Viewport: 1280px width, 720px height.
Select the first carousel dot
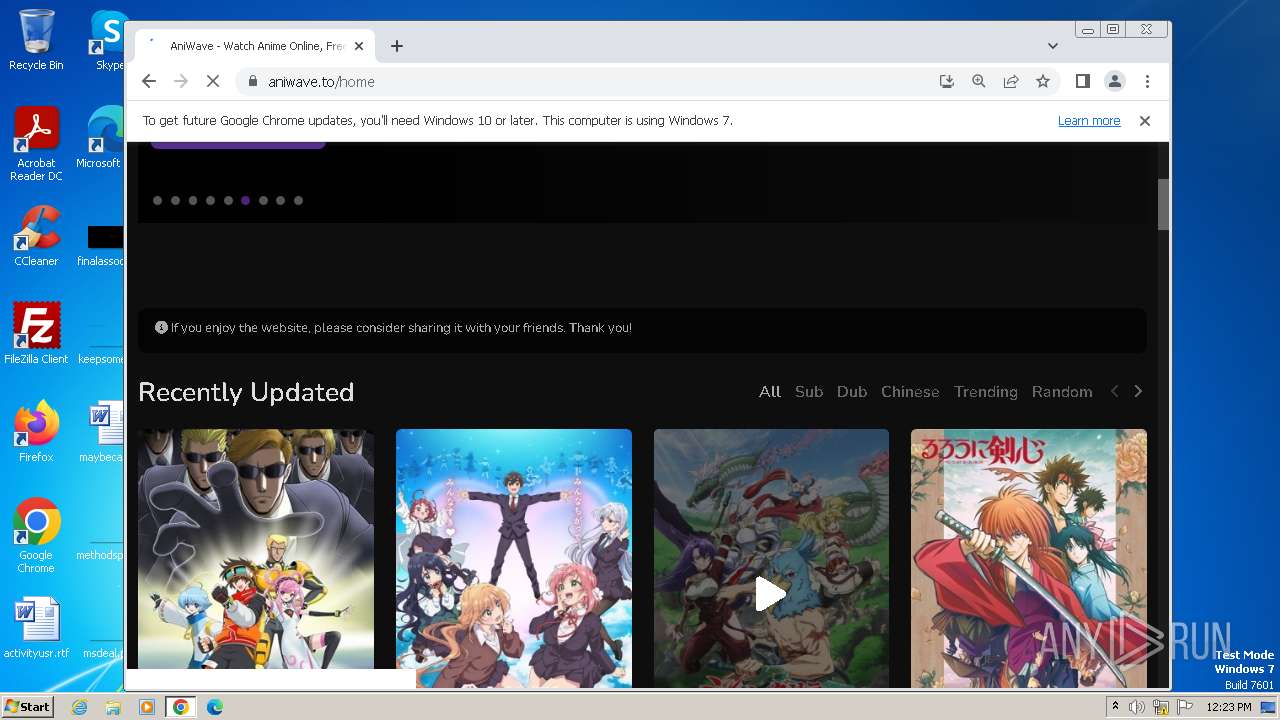click(x=158, y=201)
